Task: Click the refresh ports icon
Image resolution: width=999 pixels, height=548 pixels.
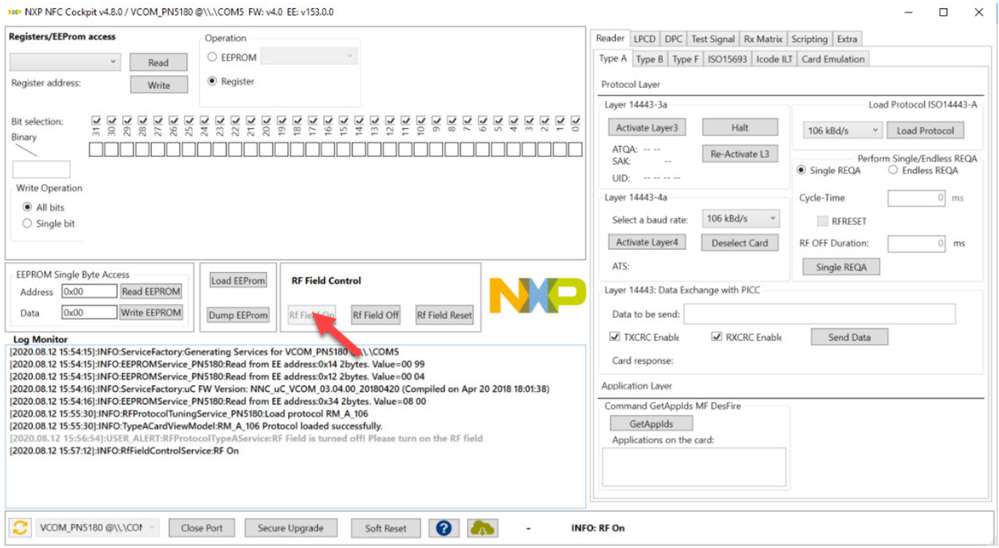Action: pyautogui.click(x=20, y=528)
